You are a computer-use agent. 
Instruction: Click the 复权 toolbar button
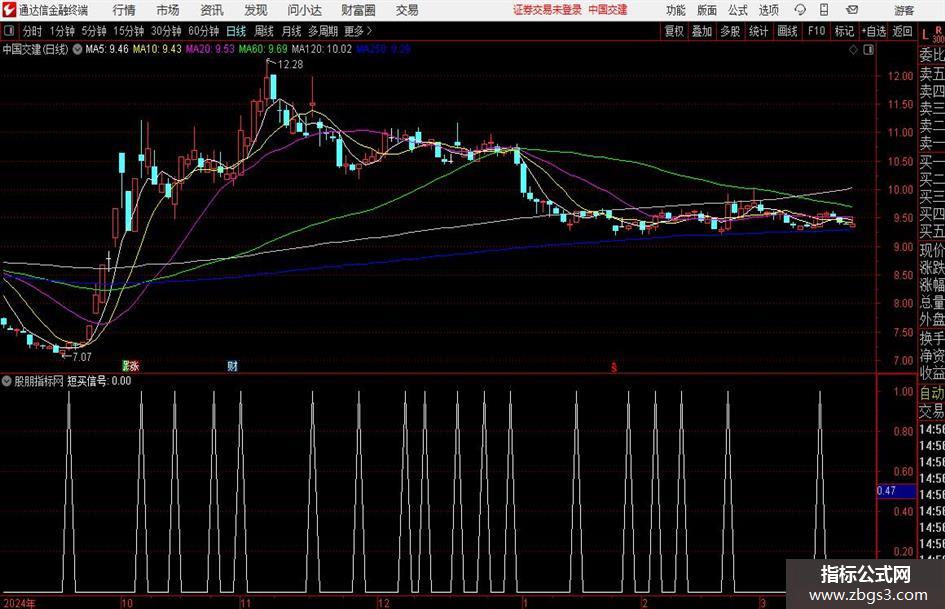tap(674, 31)
